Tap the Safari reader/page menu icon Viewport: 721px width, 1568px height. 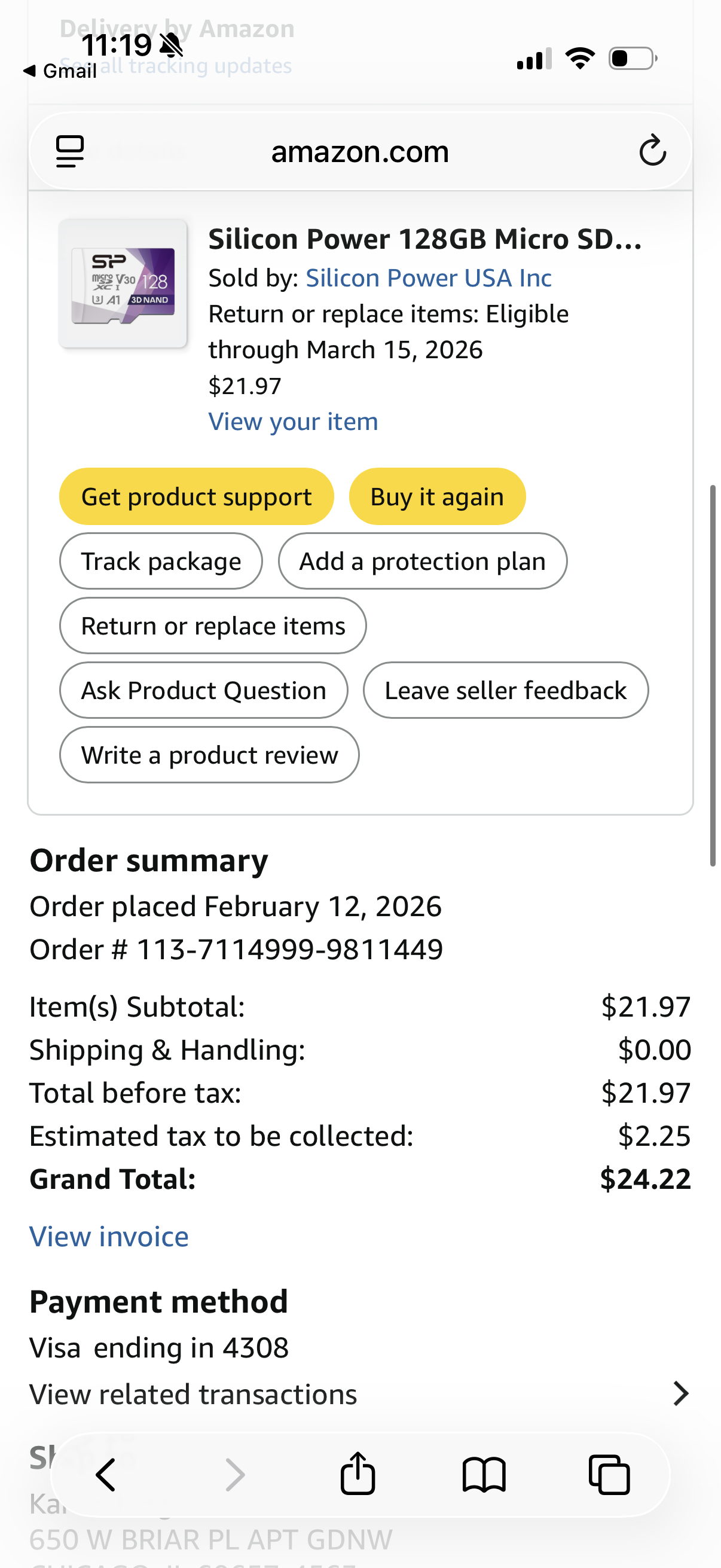(69, 151)
